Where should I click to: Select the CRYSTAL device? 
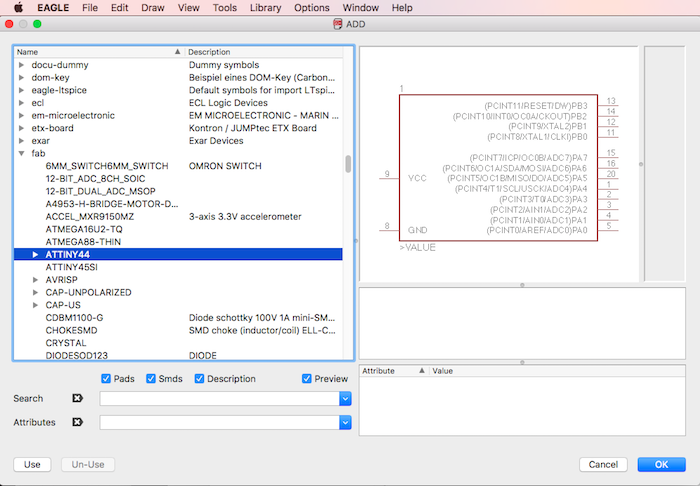tap(66, 343)
